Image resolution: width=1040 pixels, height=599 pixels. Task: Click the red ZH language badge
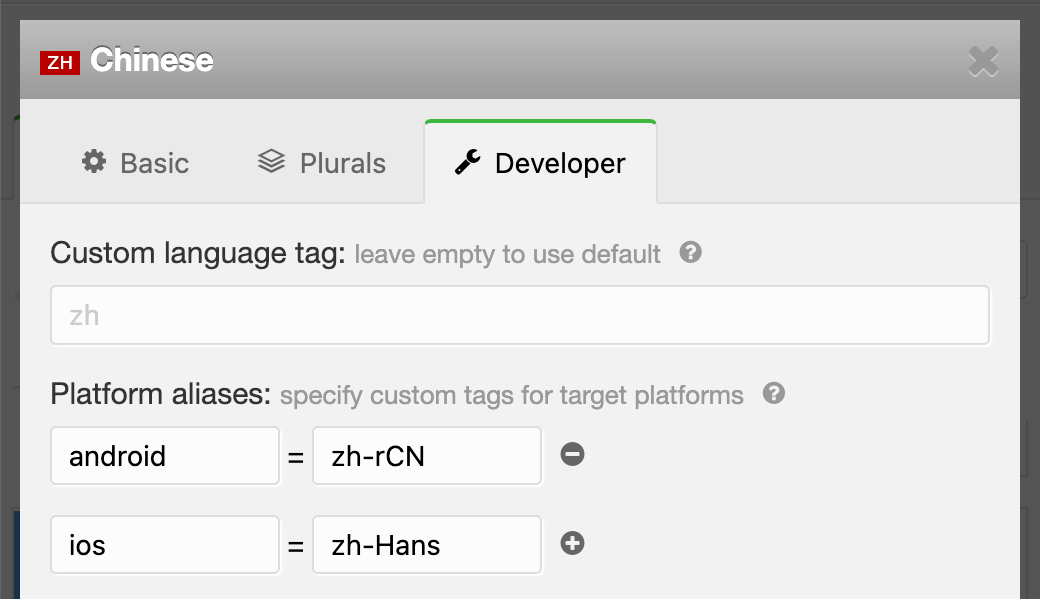coord(59,63)
